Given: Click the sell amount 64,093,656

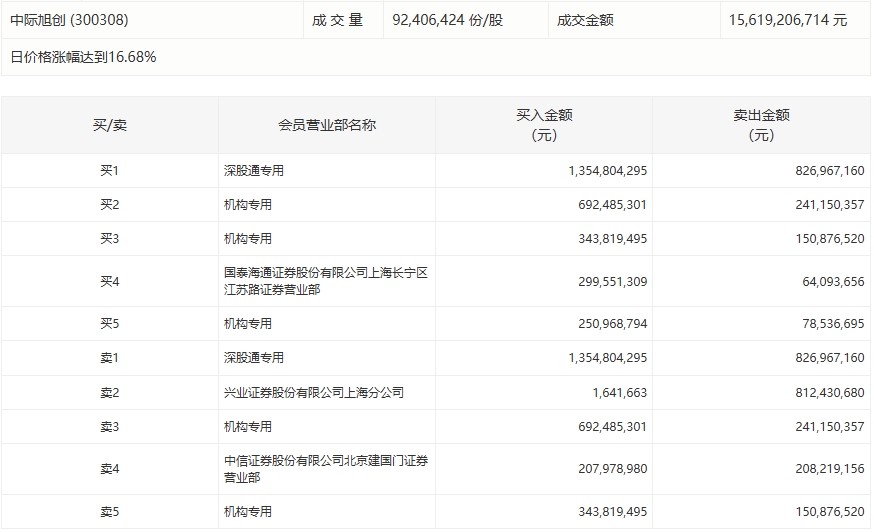Looking at the screenshot, I should pyautogui.click(x=833, y=282).
